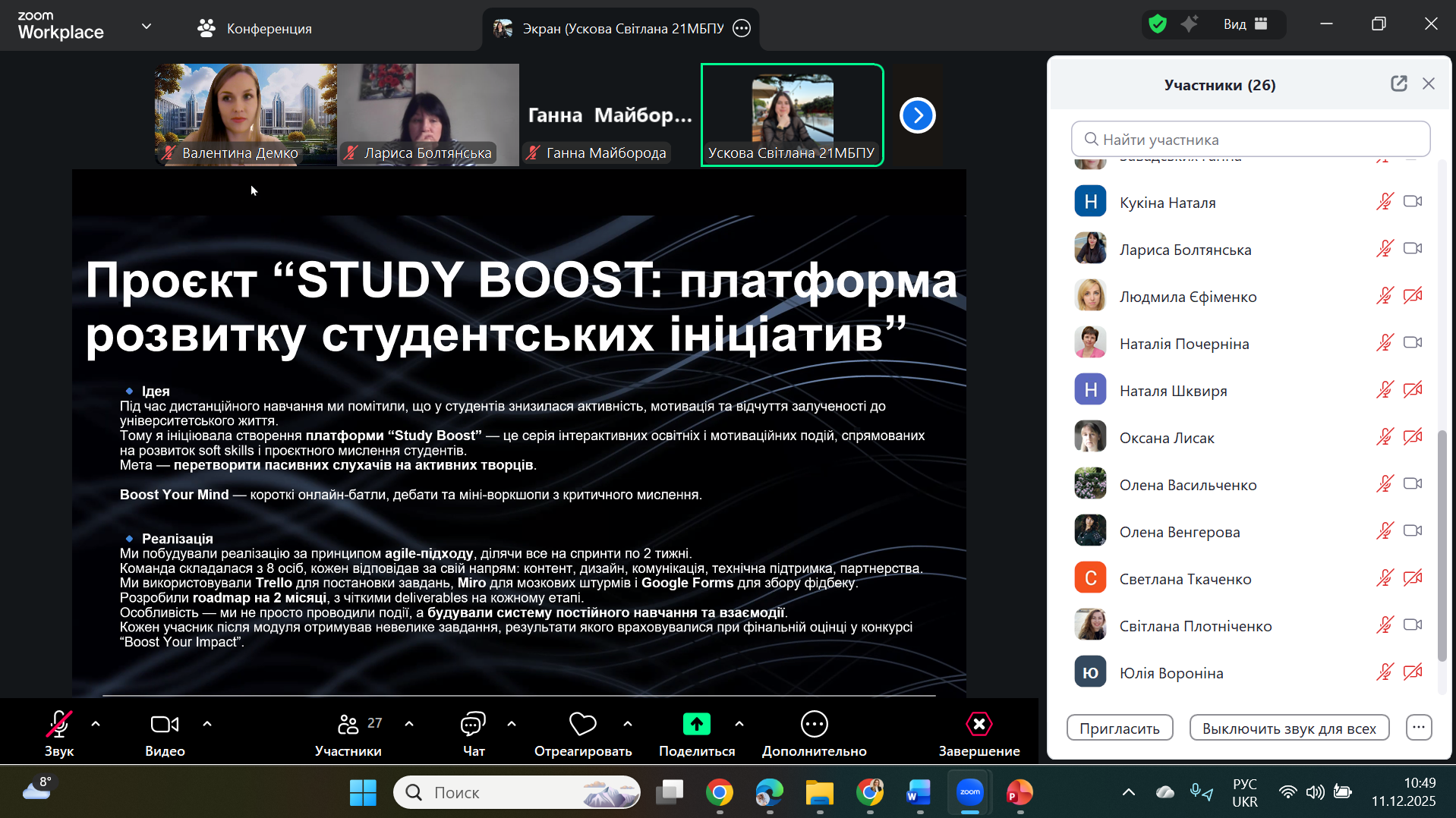Expand audio settings arrow next to Звук
This screenshot has width=1456, height=818.
(96, 724)
